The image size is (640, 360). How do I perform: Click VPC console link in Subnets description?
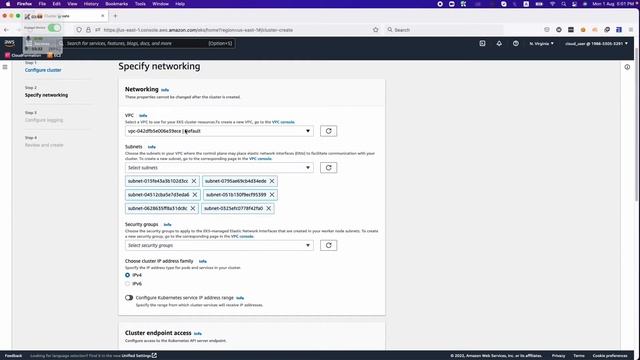(x=260, y=158)
